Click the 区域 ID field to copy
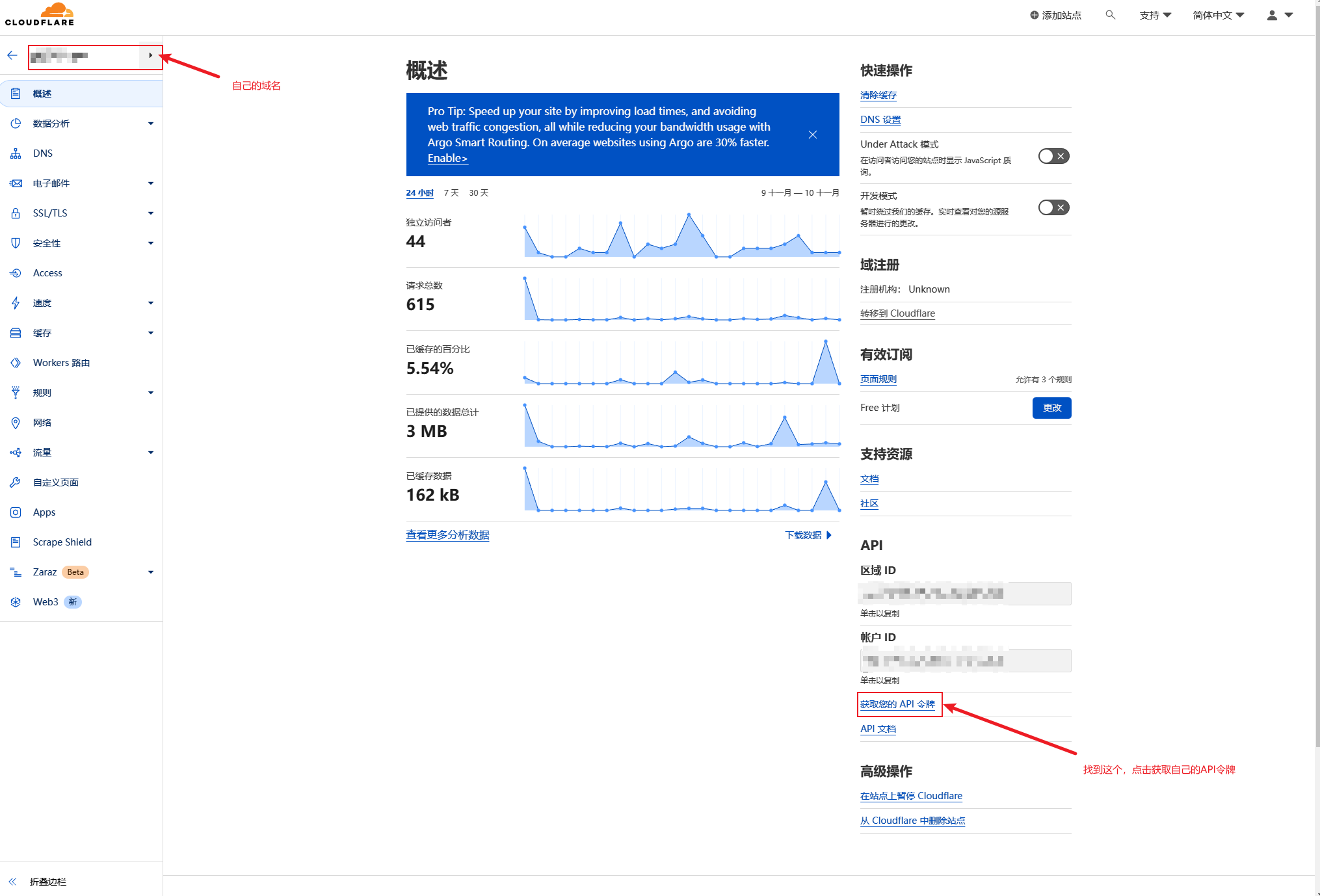Screen dimensions: 1320x896 point(965,594)
